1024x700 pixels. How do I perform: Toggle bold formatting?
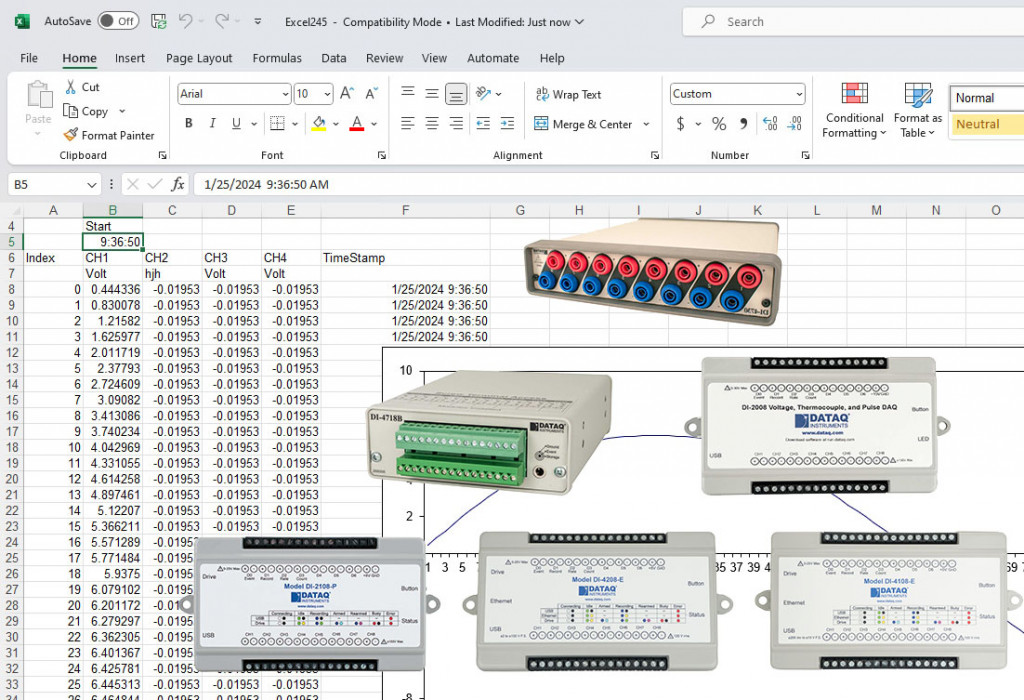[188, 122]
